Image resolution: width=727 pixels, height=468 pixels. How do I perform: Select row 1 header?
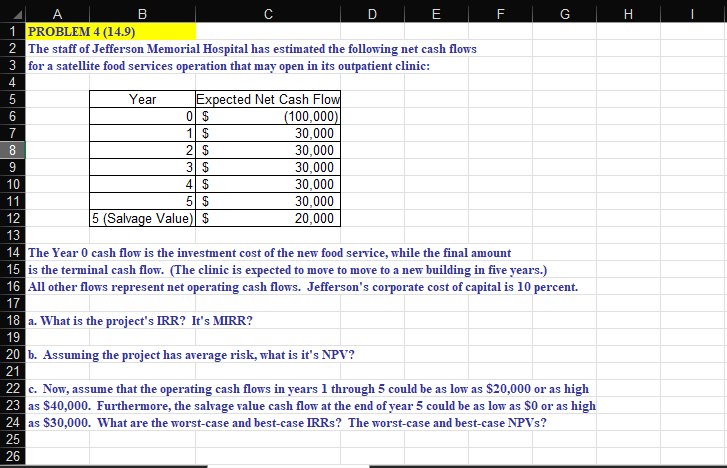(x=13, y=32)
